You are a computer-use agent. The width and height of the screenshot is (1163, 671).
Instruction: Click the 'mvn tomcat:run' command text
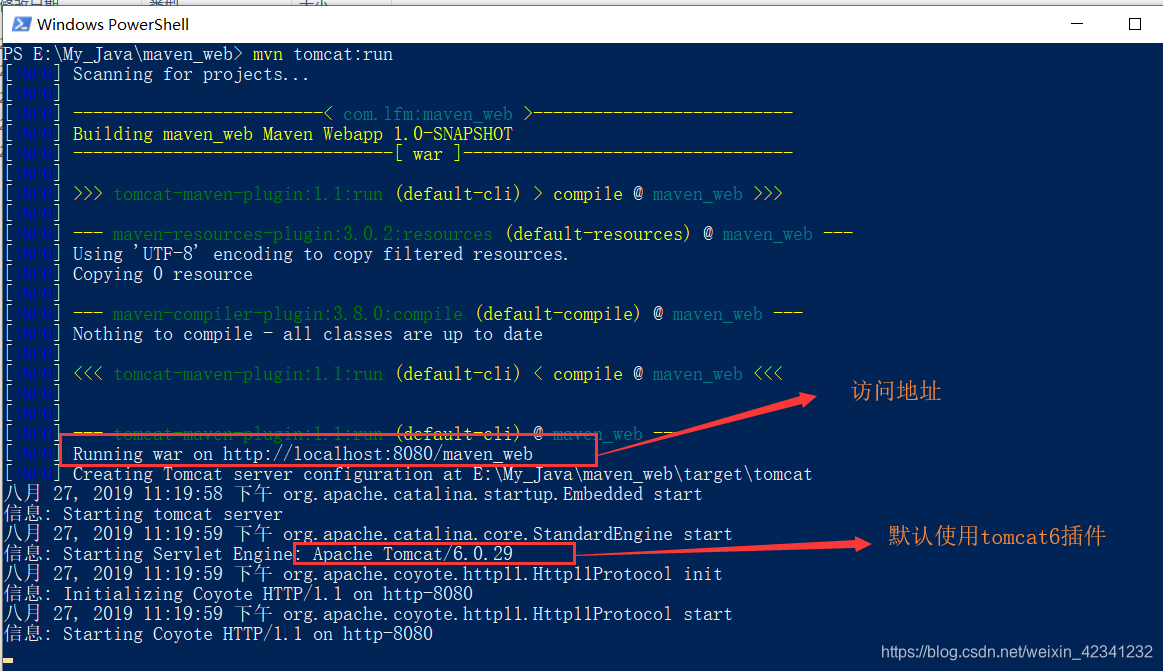point(323,54)
